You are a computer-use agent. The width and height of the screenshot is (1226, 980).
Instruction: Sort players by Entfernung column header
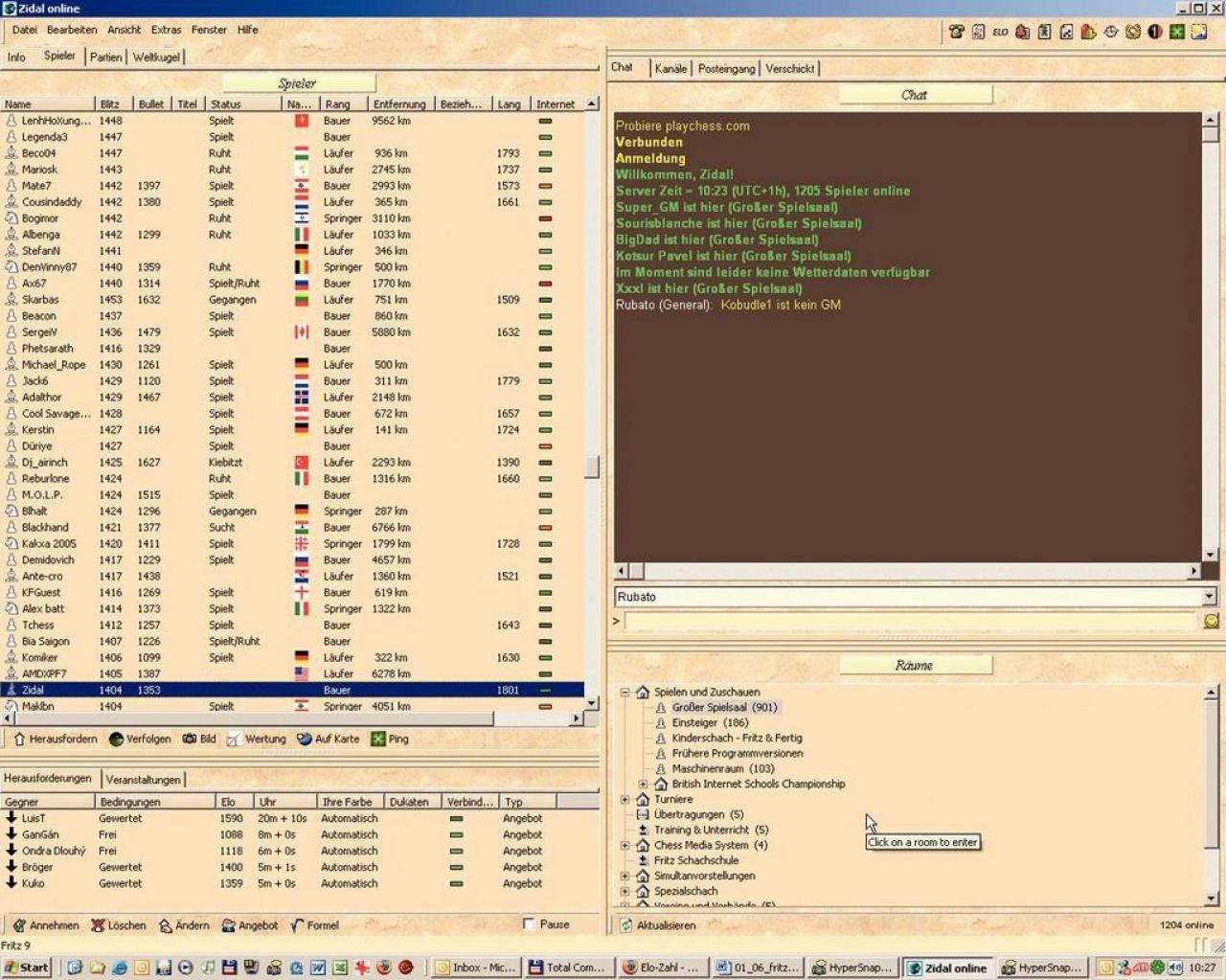400,103
